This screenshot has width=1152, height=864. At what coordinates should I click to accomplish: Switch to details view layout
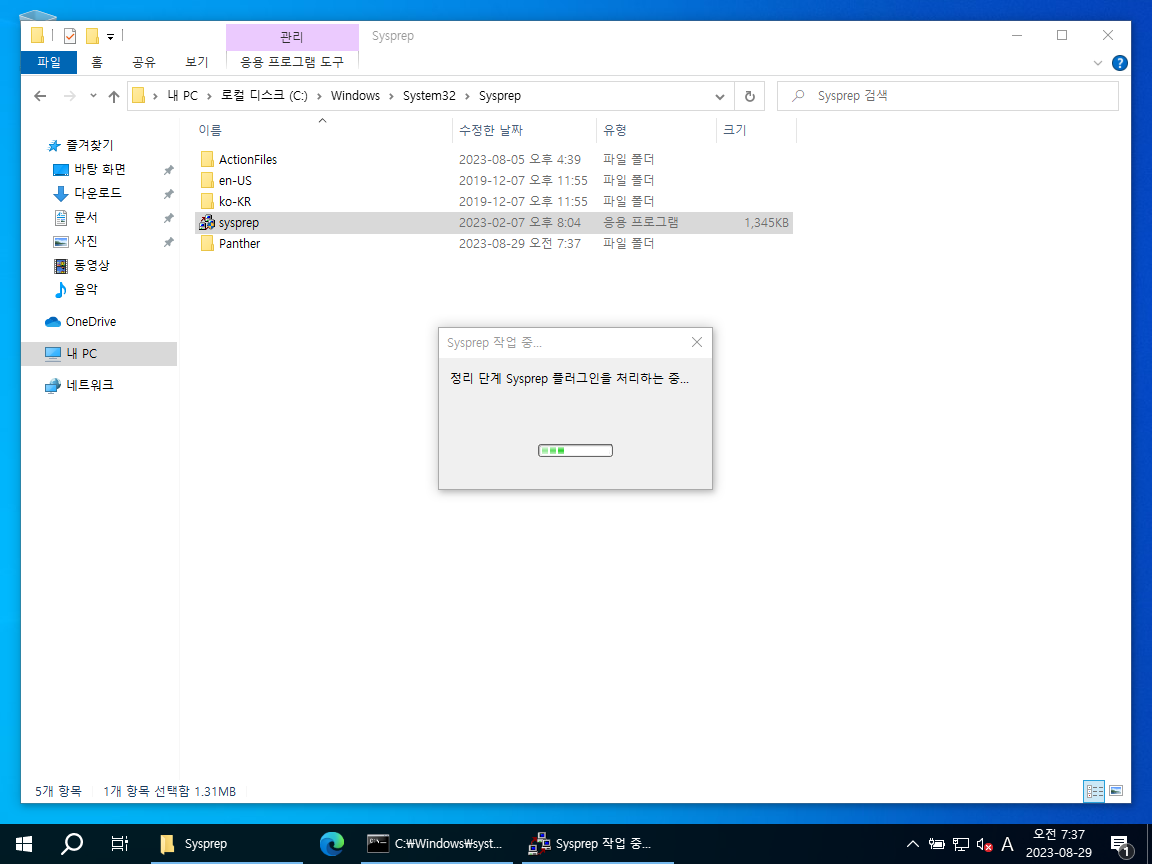pyautogui.click(x=1095, y=791)
